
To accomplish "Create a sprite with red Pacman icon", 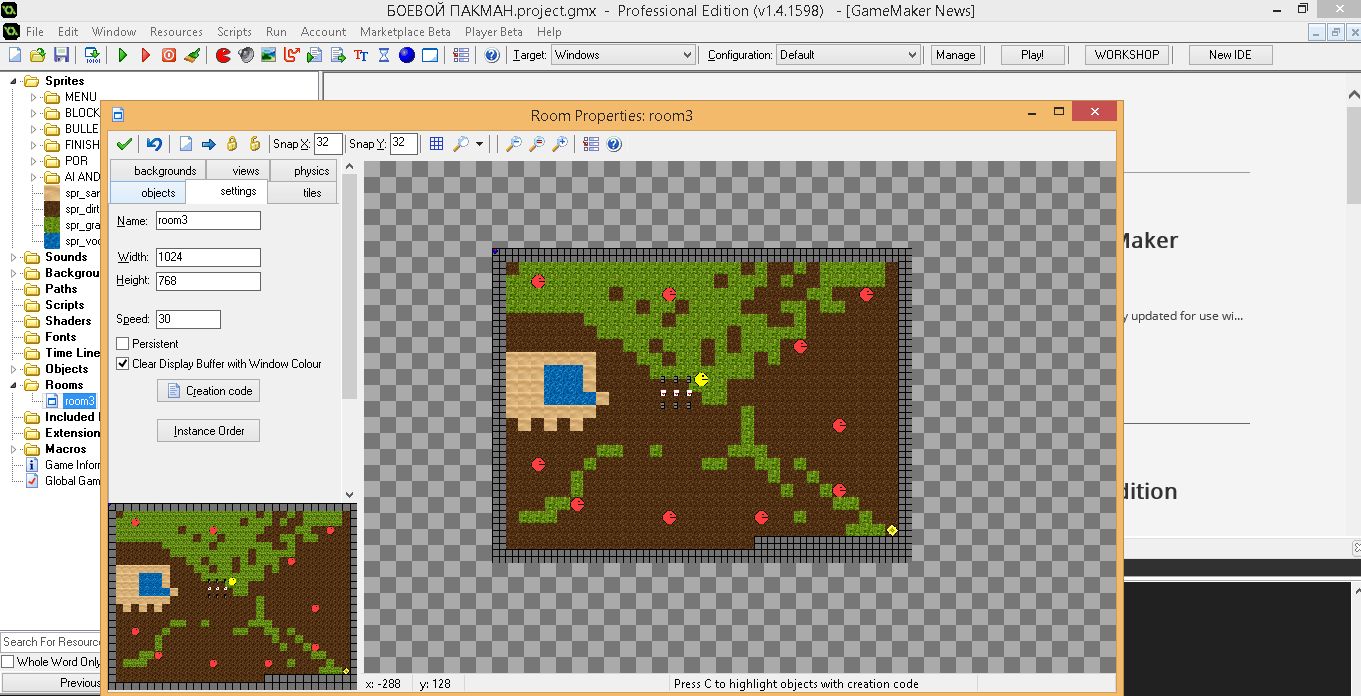I will coord(223,55).
